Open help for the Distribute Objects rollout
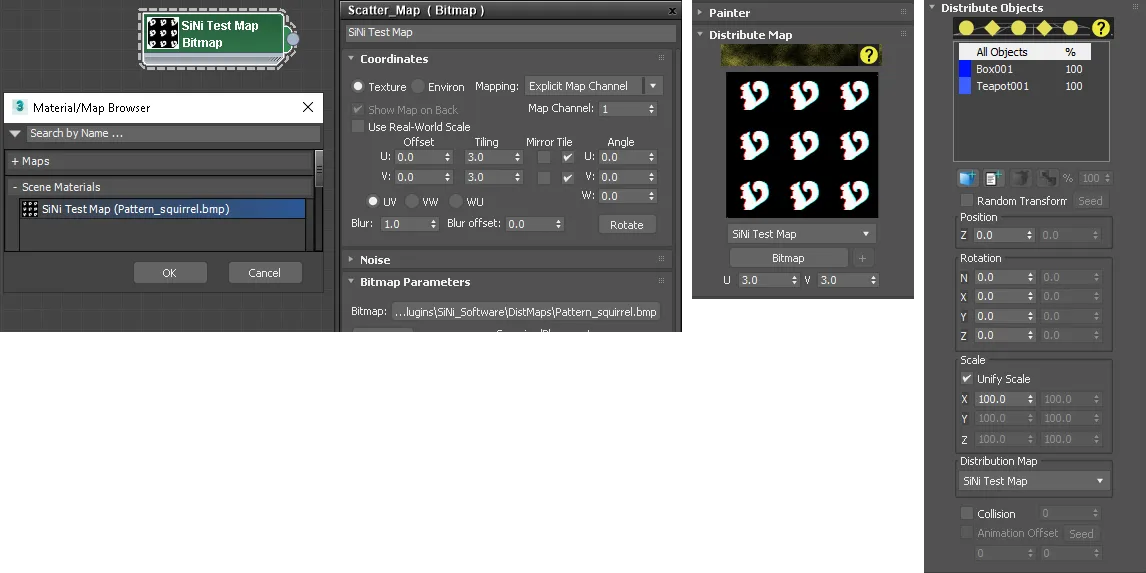 1101,29
